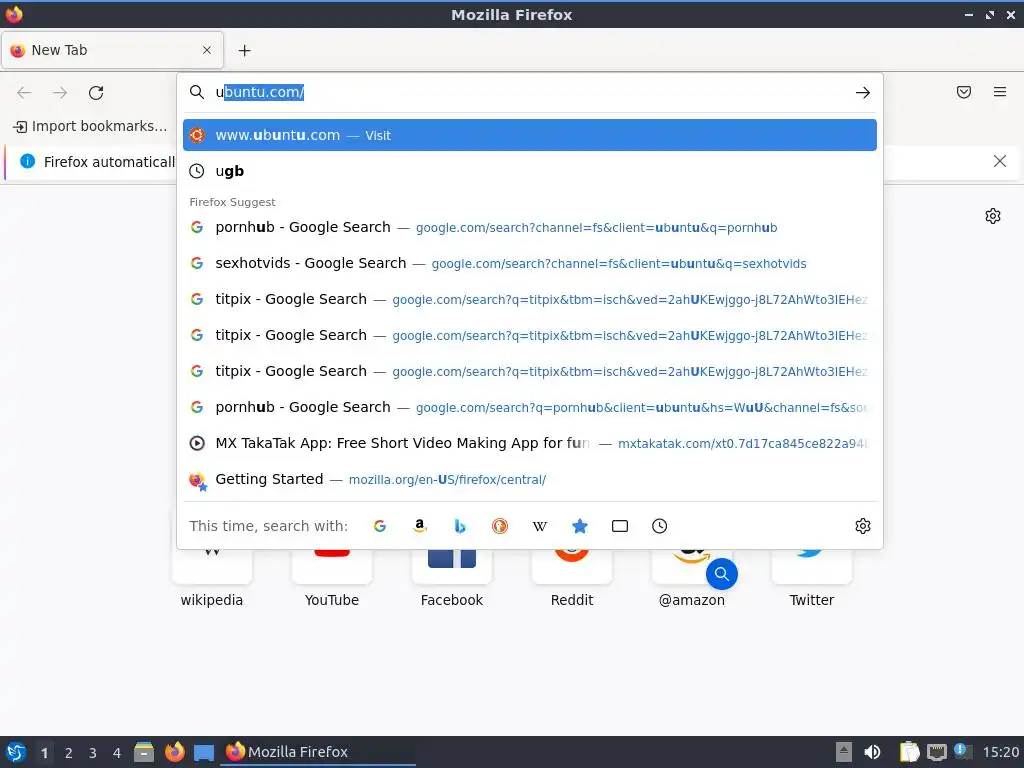Screen dimensions: 1024x768
Task: Click the blue info icon in the notification bar
Action: [27, 161]
